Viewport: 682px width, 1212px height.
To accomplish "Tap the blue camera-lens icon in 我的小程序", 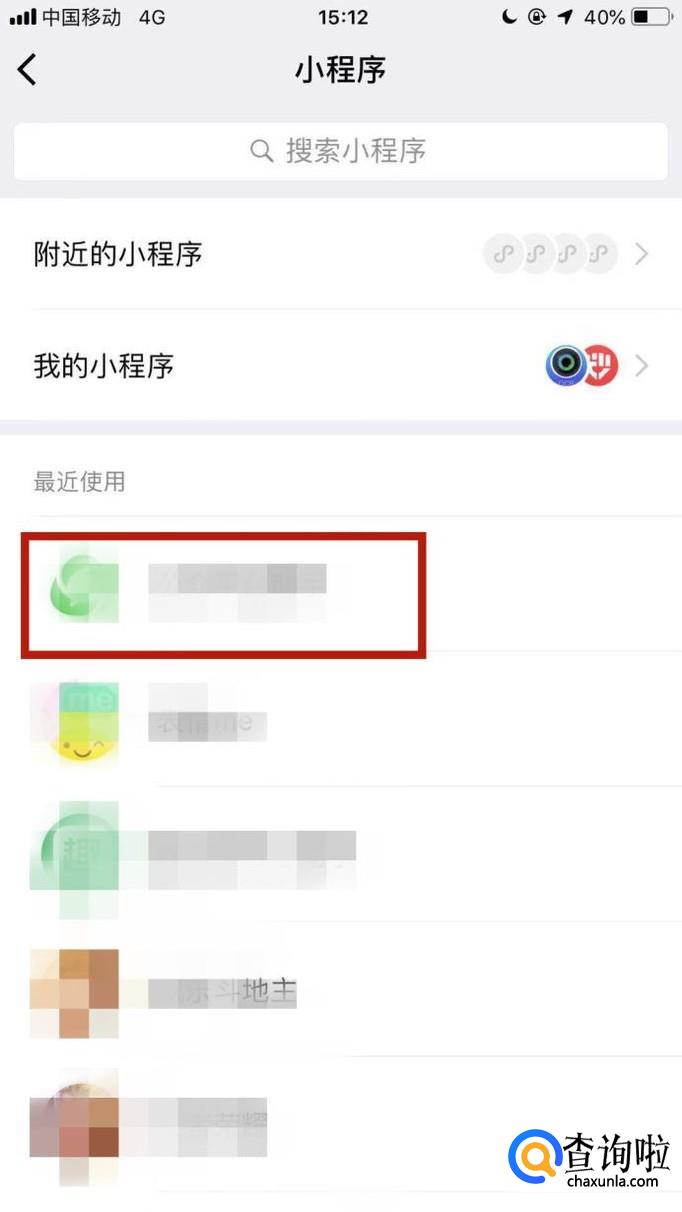I will tap(566, 366).
